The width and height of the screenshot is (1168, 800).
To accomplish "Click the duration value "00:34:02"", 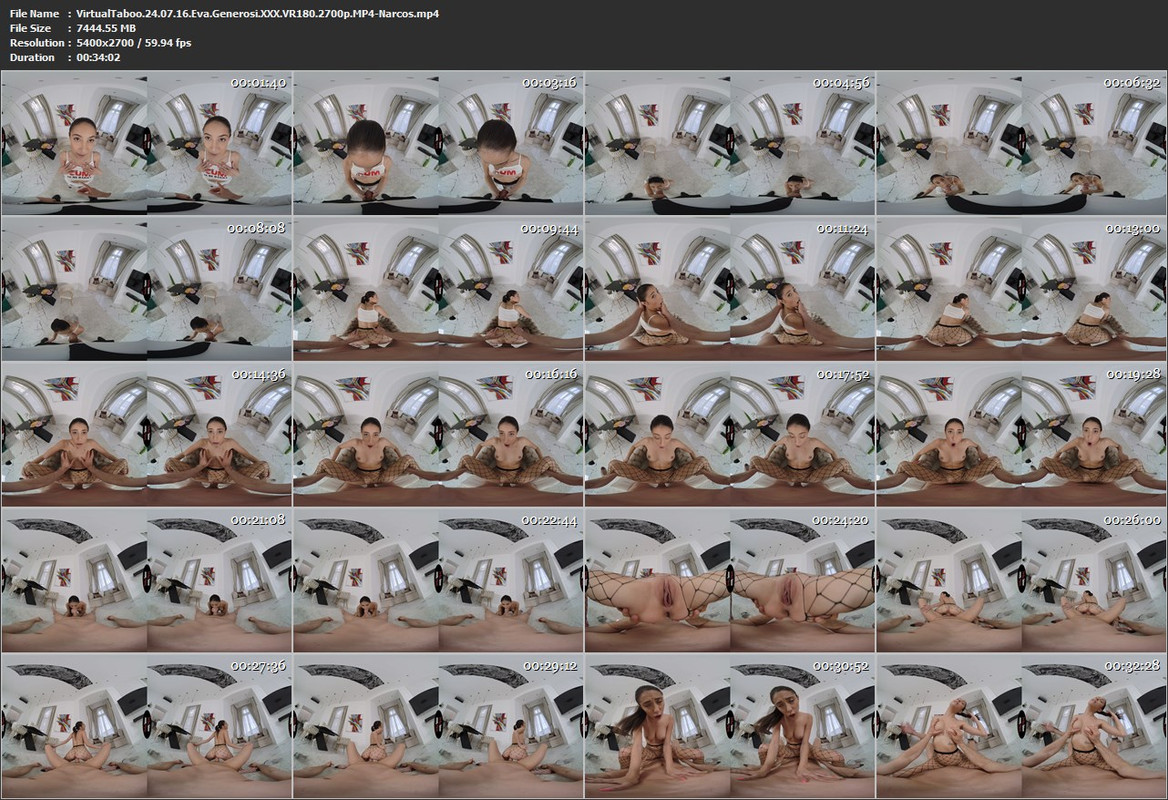I will point(98,57).
